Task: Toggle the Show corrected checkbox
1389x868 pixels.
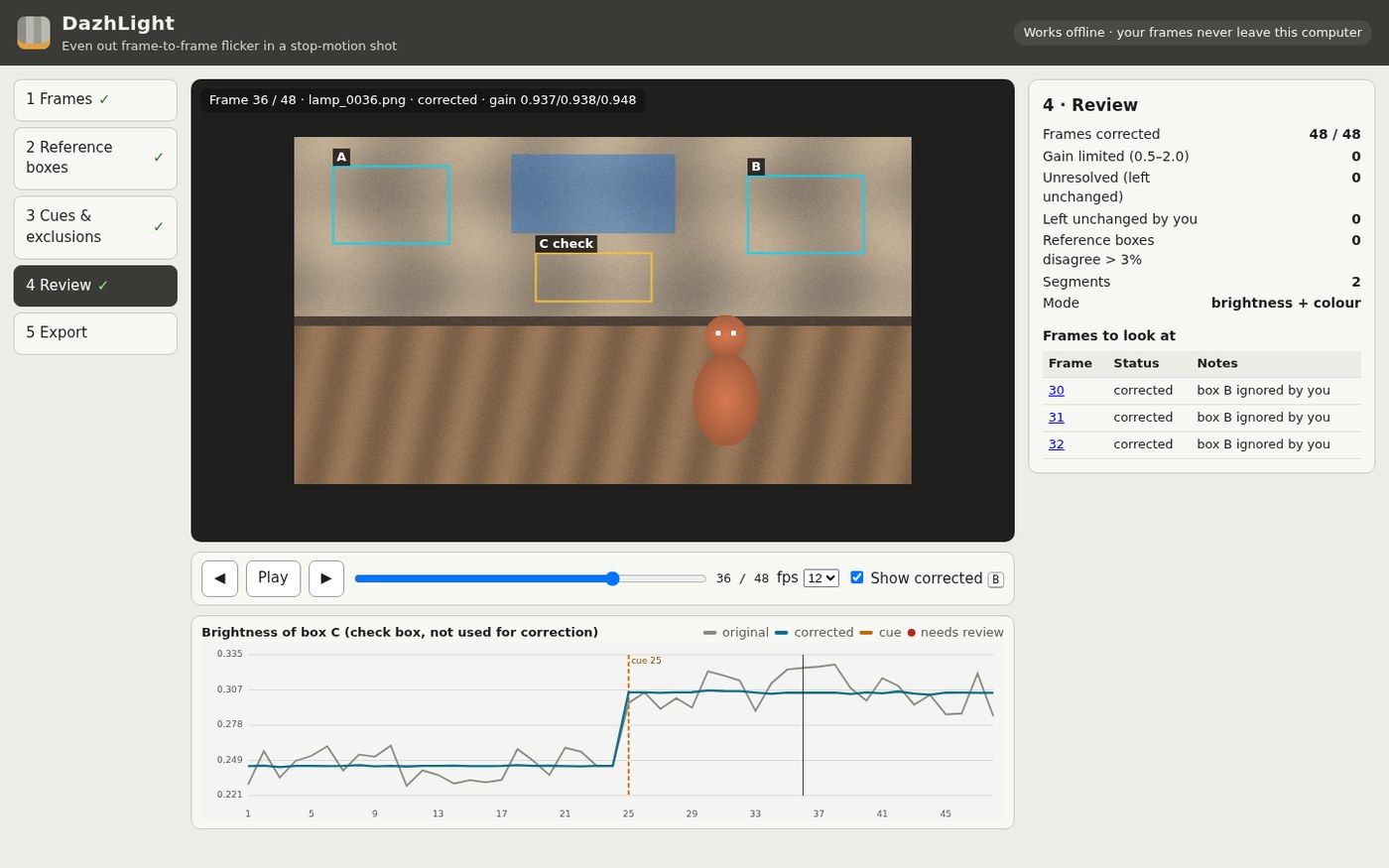Action: (x=857, y=577)
